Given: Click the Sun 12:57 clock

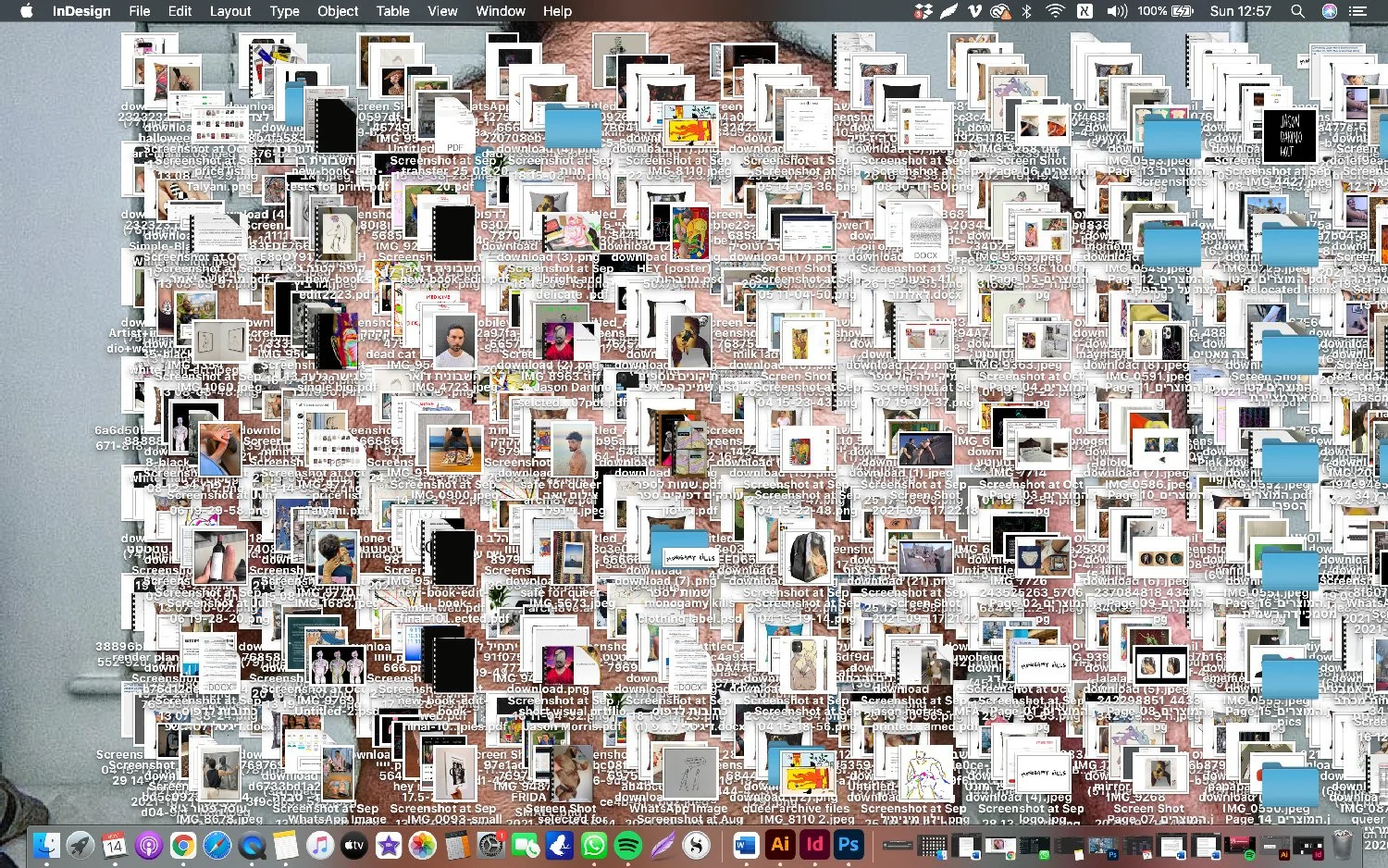Looking at the screenshot, I should 1241,11.
